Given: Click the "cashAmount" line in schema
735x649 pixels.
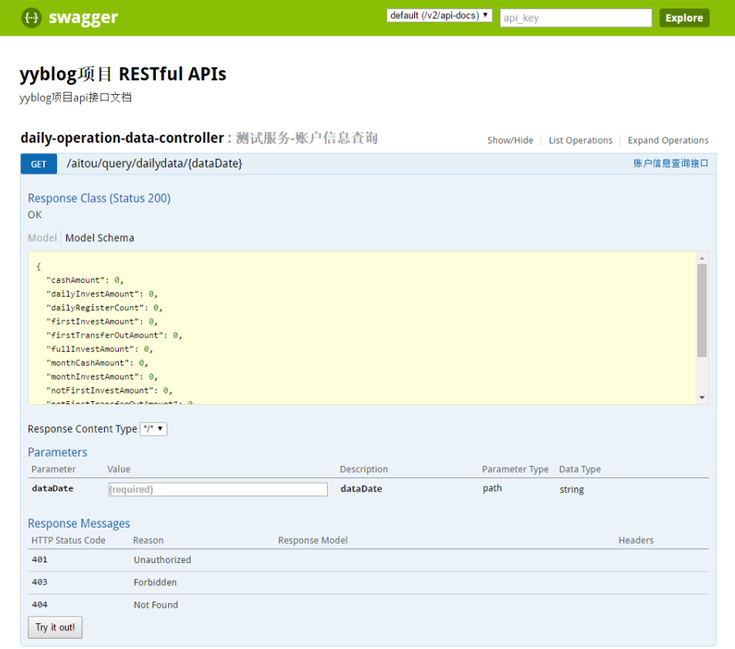Looking at the screenshot, I should 85,280.
